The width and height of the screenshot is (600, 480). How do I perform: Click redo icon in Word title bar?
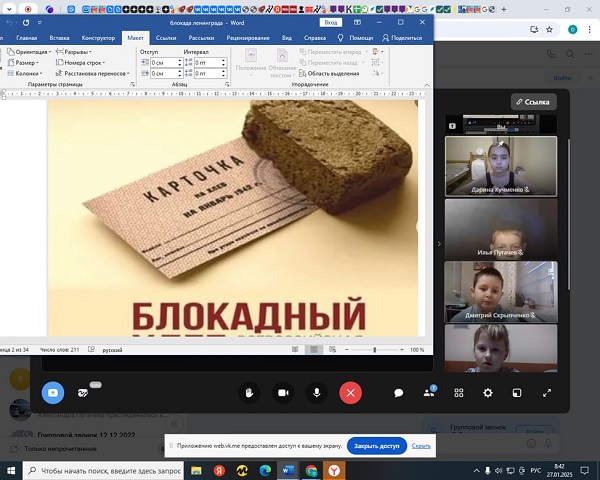coord(26,23)
